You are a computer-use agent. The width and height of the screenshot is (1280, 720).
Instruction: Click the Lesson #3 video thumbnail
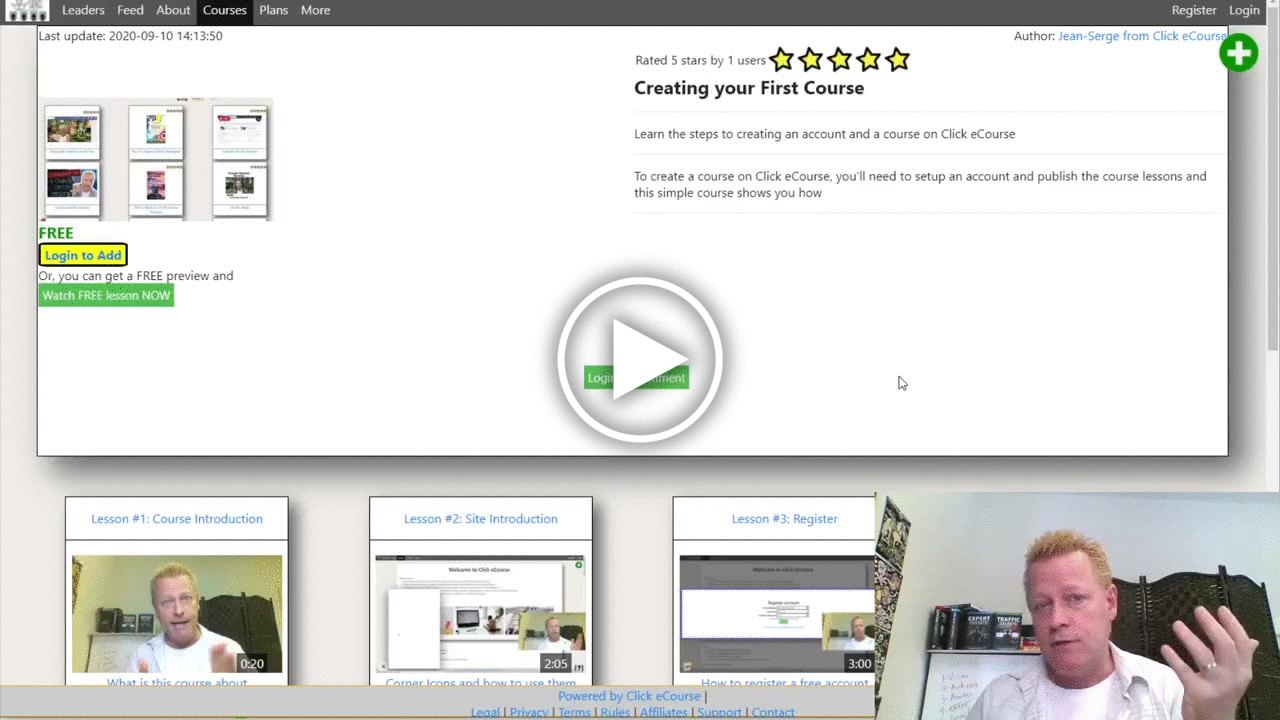tap(777, 614)
